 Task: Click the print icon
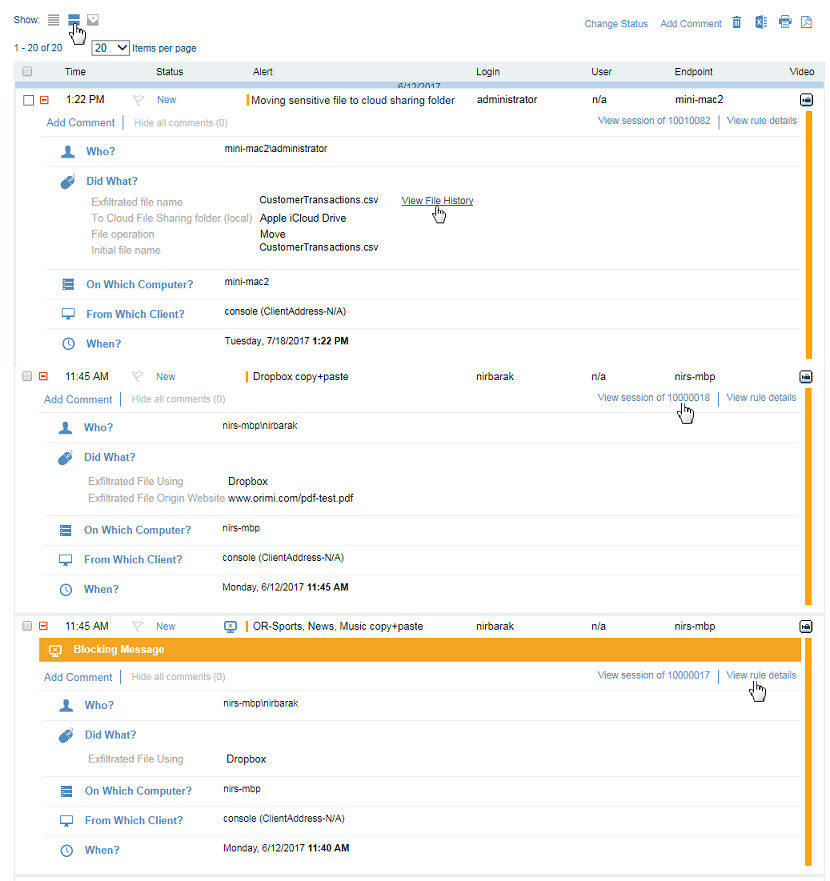(785, 23)
